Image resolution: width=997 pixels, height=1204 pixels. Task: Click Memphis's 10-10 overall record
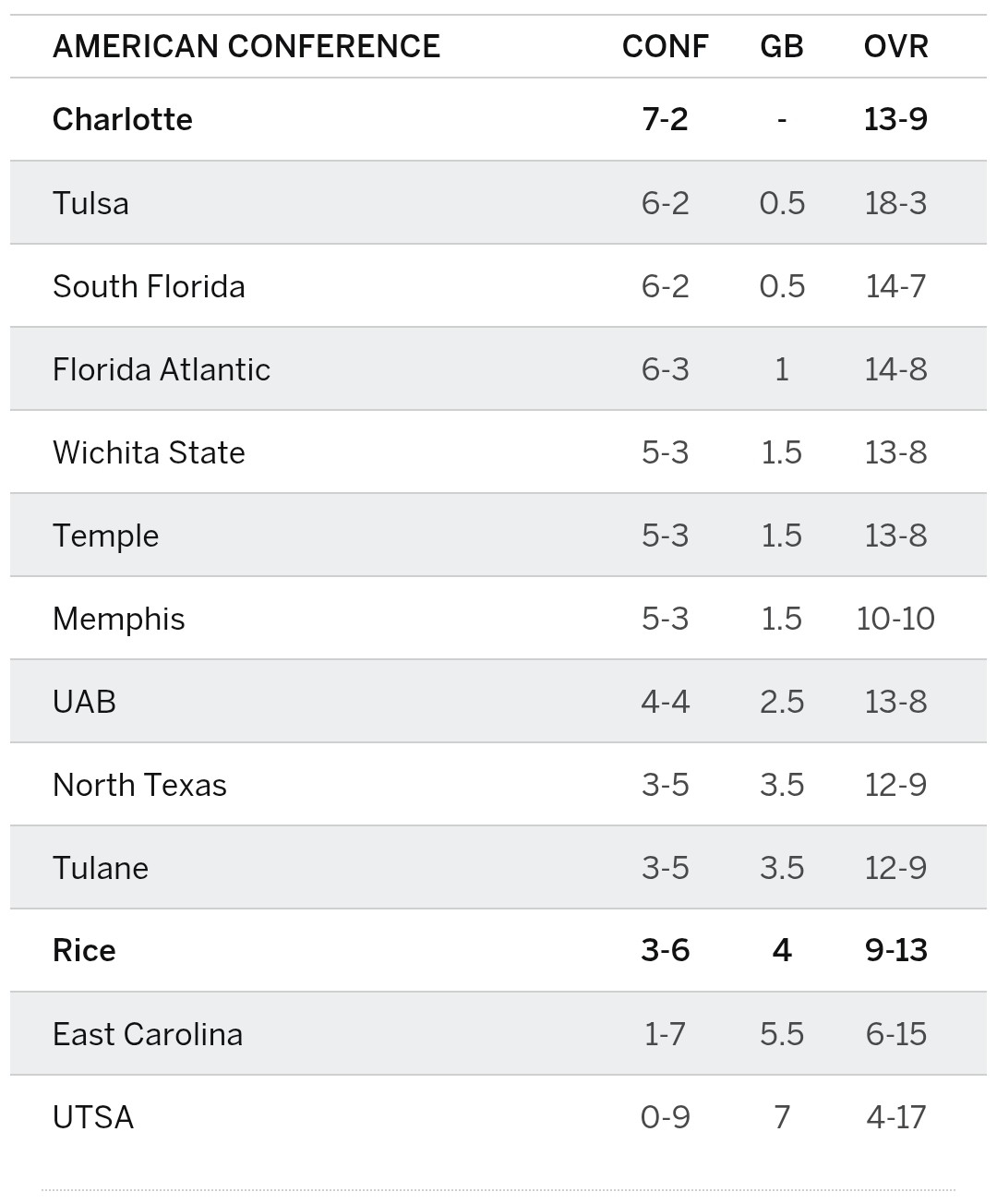coord(895,619)
